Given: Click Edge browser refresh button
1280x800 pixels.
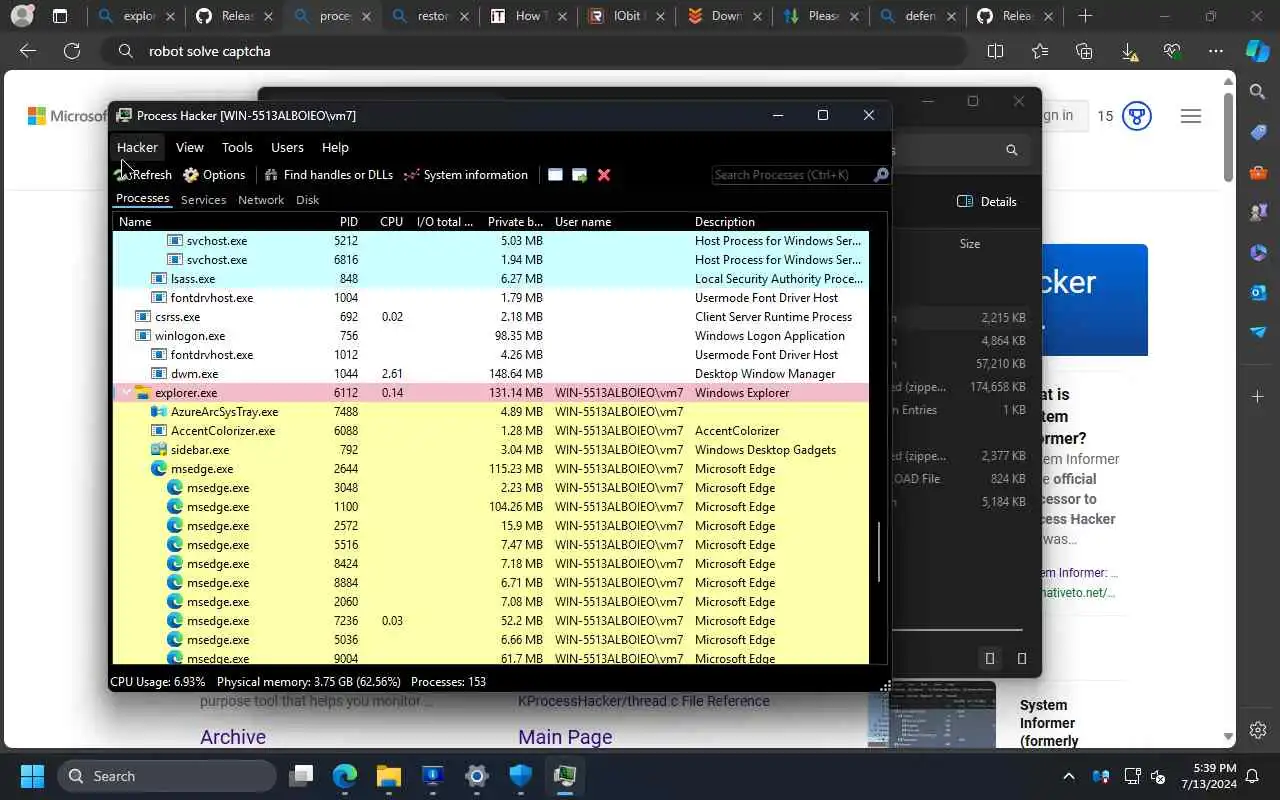Looking at the screenshot, I should coord(72,52).
